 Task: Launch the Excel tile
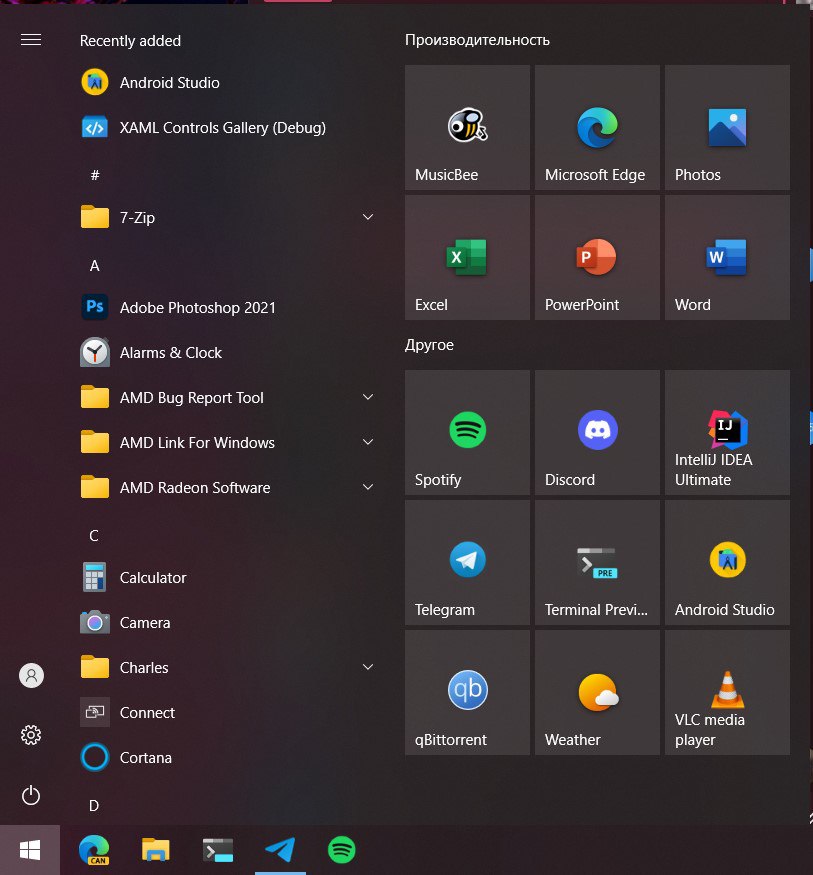click(x=467, y=257)
